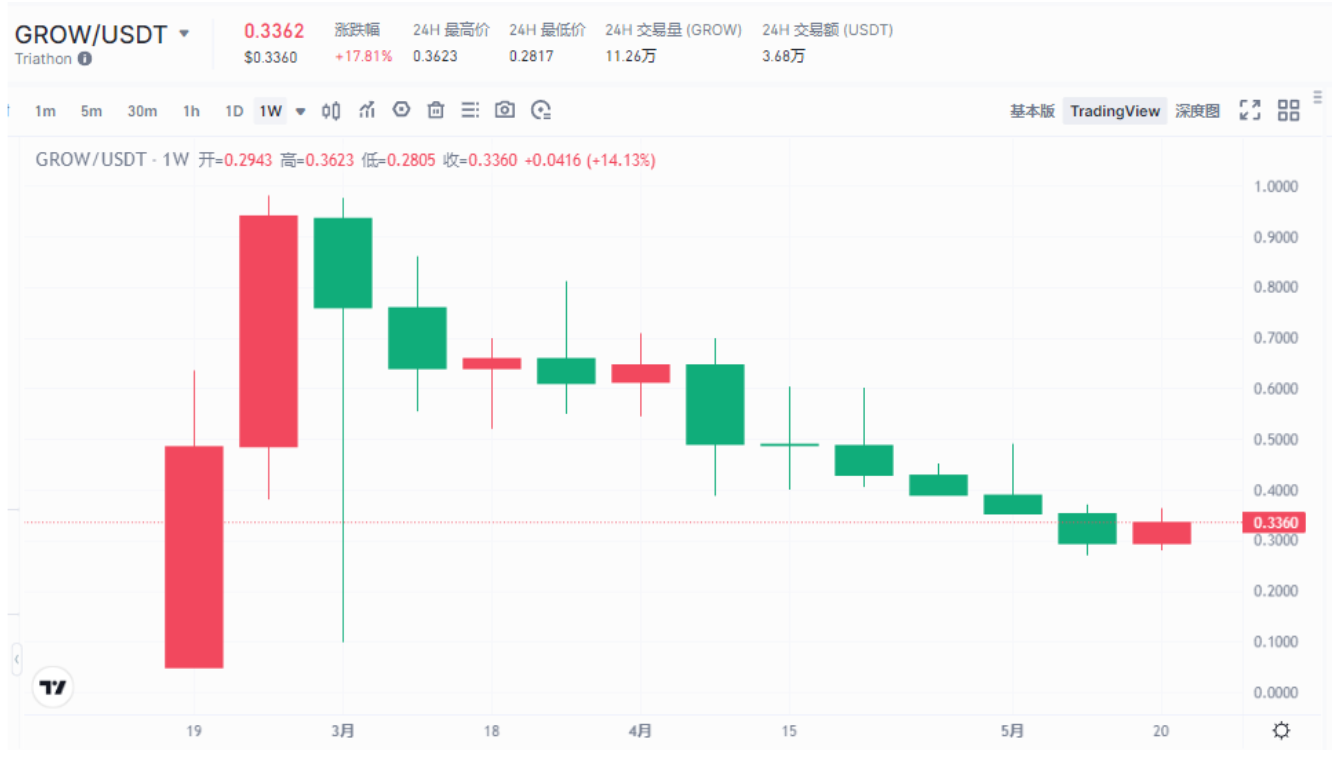Click the info icon beside Triathon
The width and height of the screenshot is (1334, 764).
click(x=85, y=59)
